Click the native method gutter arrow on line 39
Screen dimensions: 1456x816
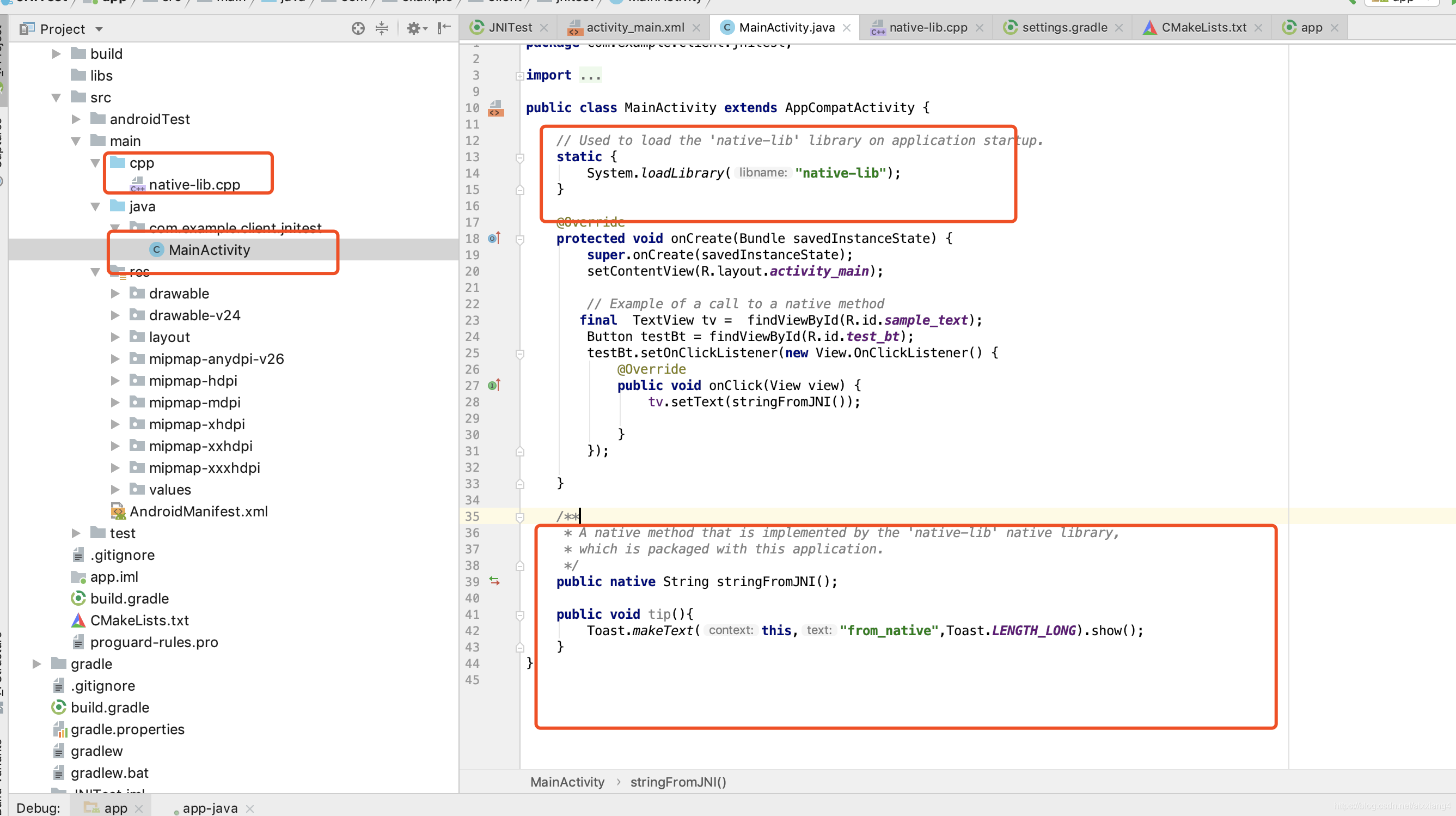(494, 581)
